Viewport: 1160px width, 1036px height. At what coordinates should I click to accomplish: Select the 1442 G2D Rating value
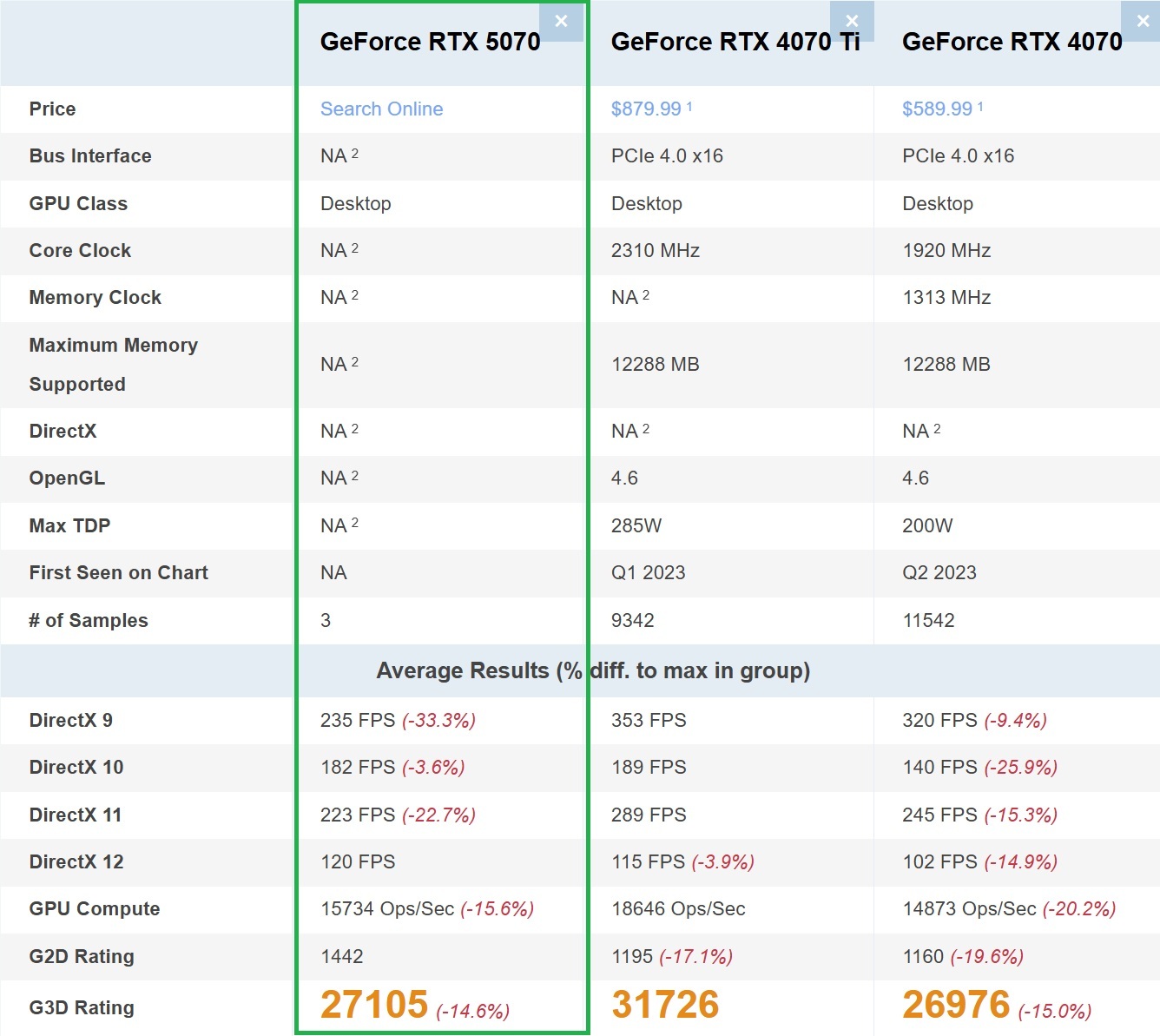pyautogui.click(x=342, y=957)
